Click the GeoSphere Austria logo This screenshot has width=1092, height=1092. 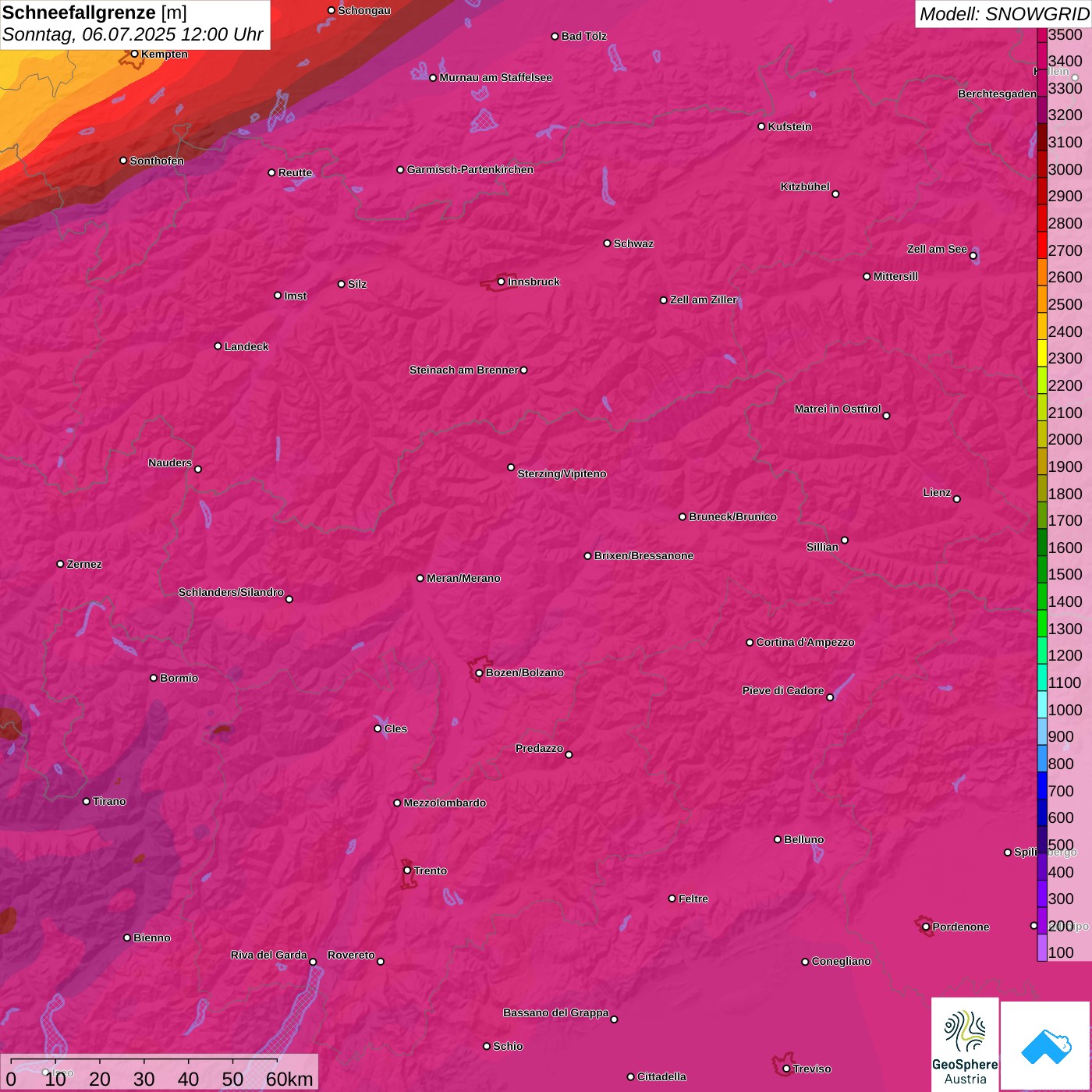[x=965, y=1044]
